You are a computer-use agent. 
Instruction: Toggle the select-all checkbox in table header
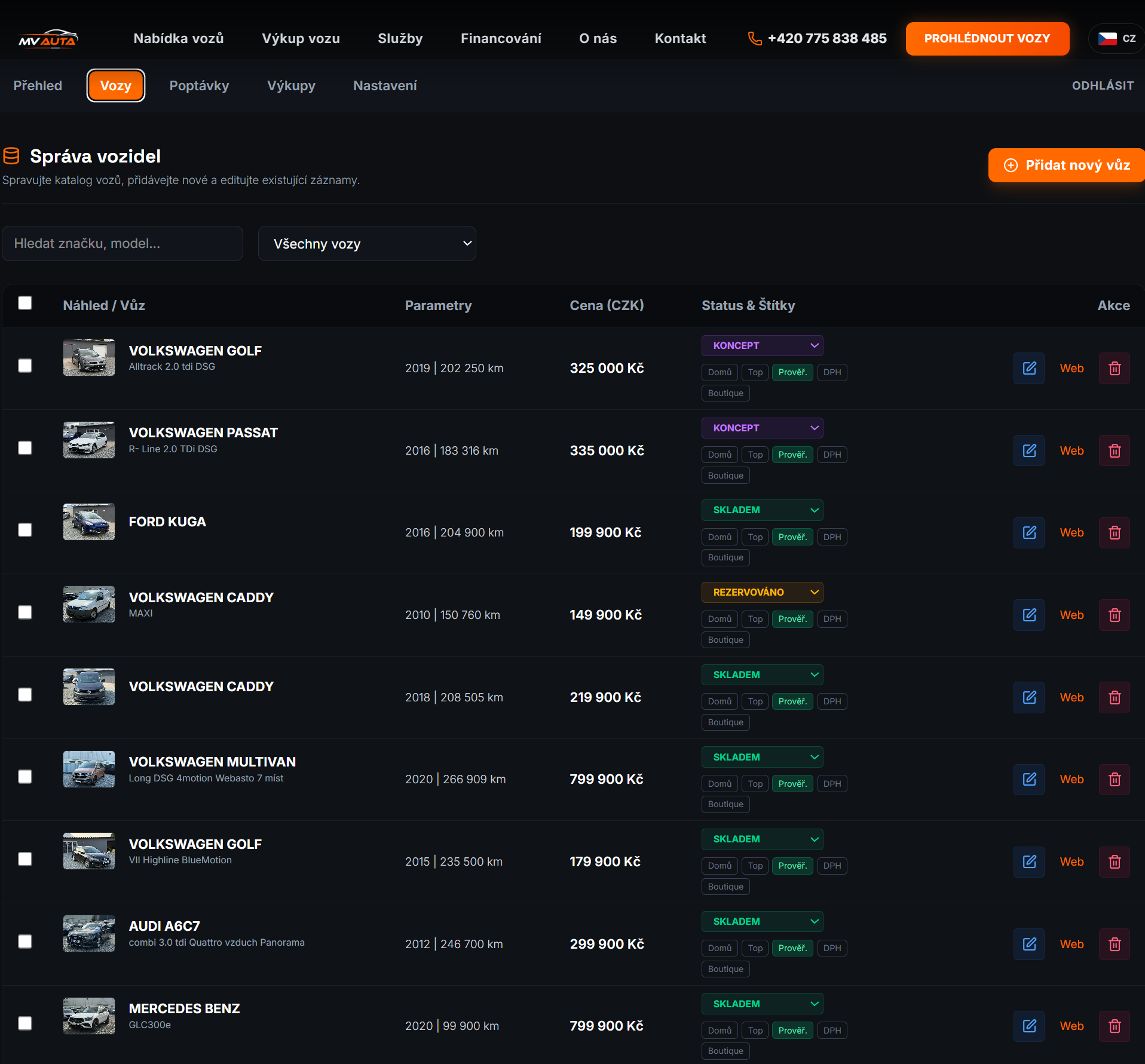[x=25, y=303]
